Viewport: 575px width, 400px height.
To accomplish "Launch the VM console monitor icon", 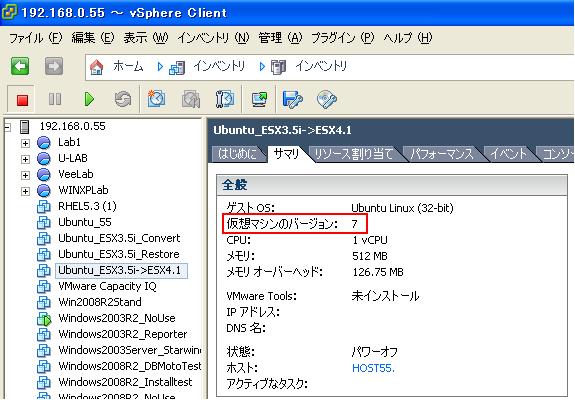I will pos(259,99).
